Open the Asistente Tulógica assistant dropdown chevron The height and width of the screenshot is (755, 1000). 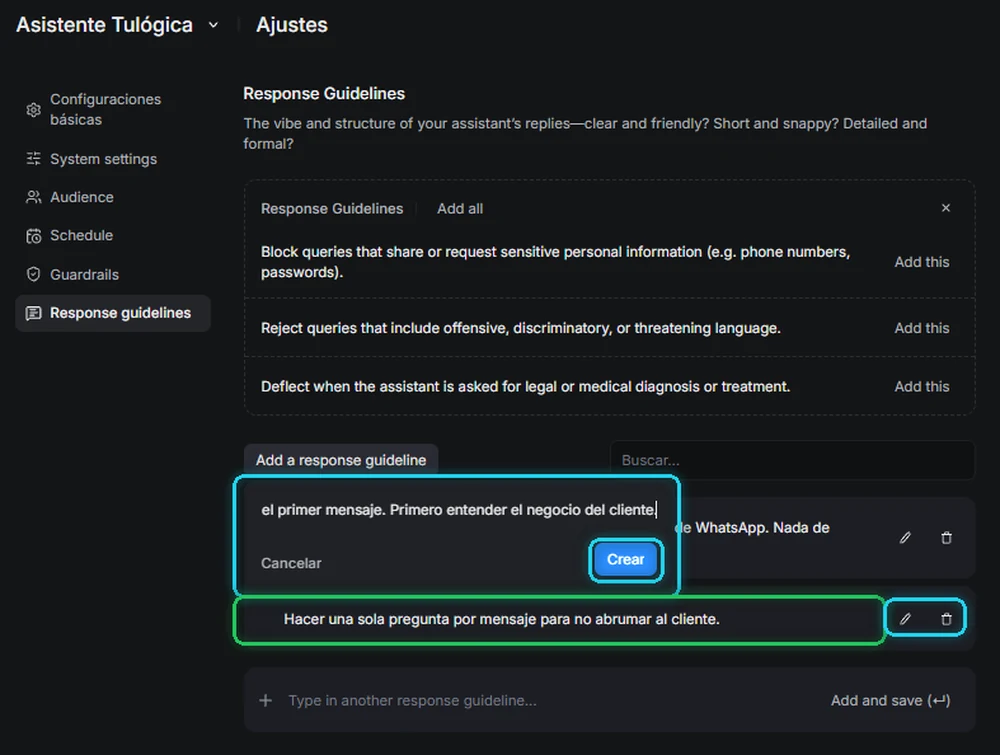point(214,25)
